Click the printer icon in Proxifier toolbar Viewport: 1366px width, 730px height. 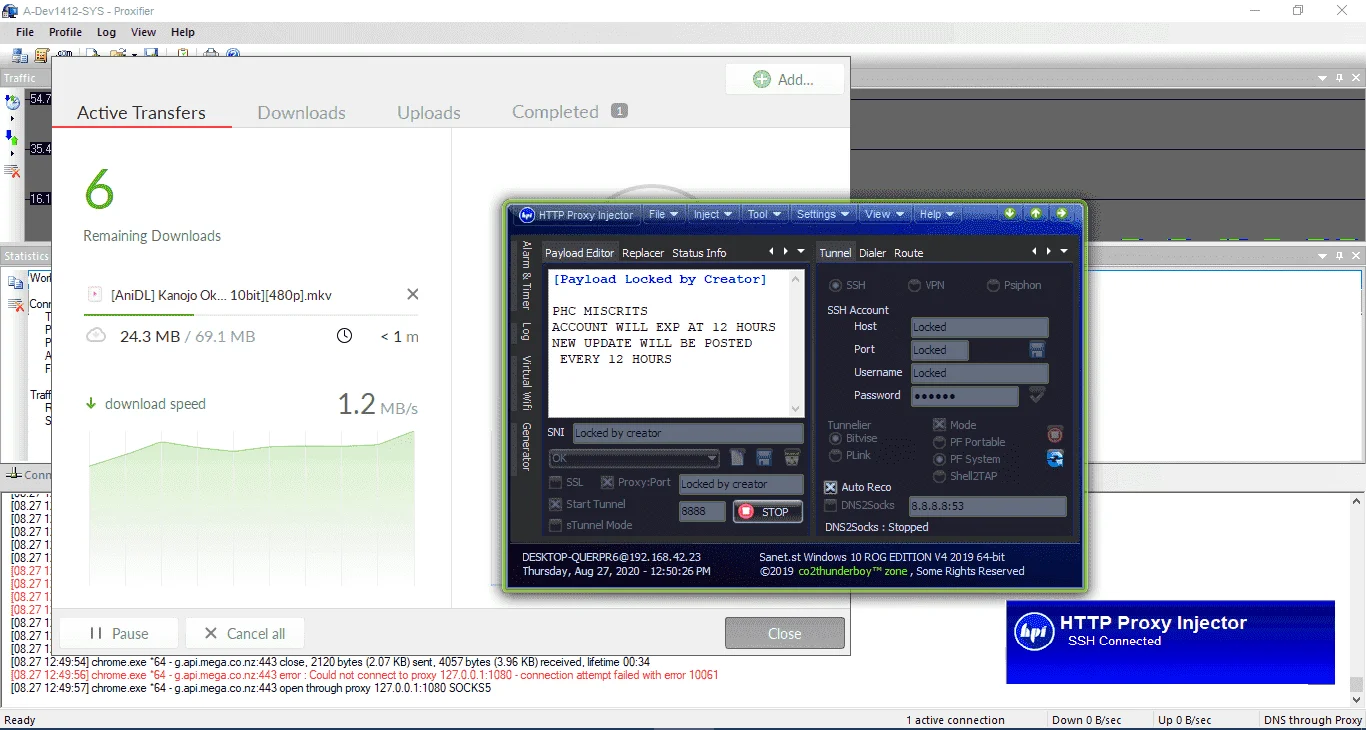tap(212, 53)
